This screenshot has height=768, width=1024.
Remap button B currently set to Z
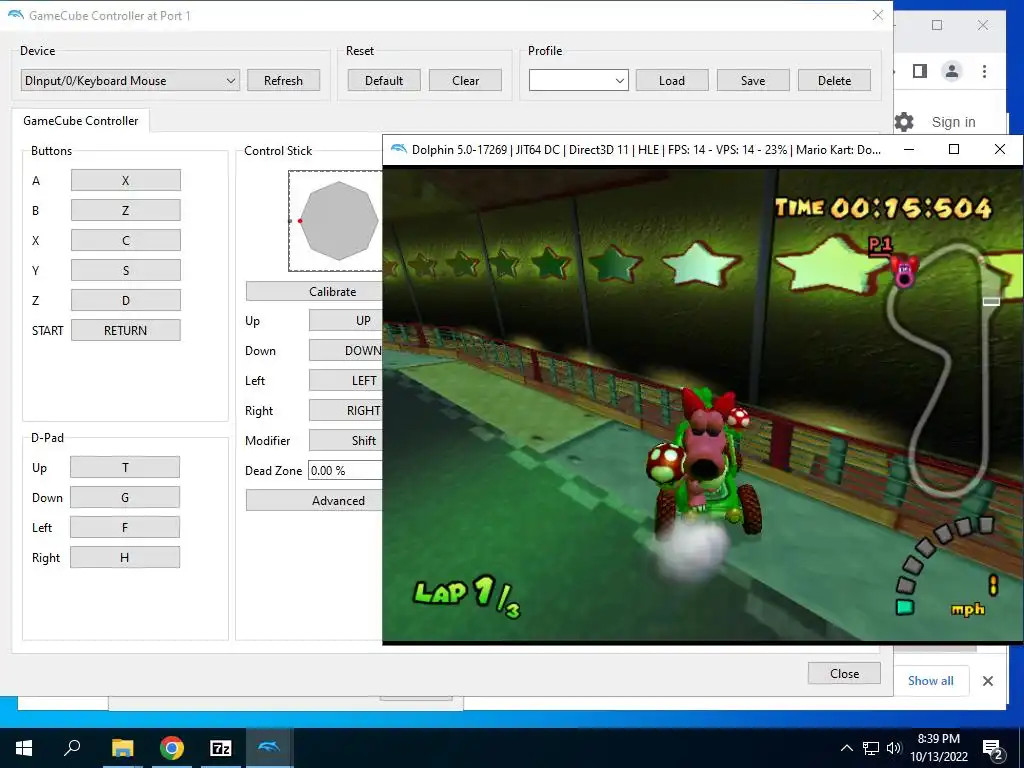coord(125,210)
